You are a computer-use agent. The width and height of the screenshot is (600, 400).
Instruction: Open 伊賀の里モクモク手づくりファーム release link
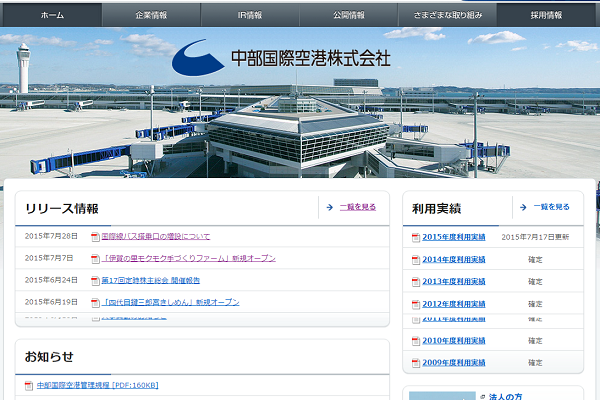pyautogui.click(x=189, y=258)
